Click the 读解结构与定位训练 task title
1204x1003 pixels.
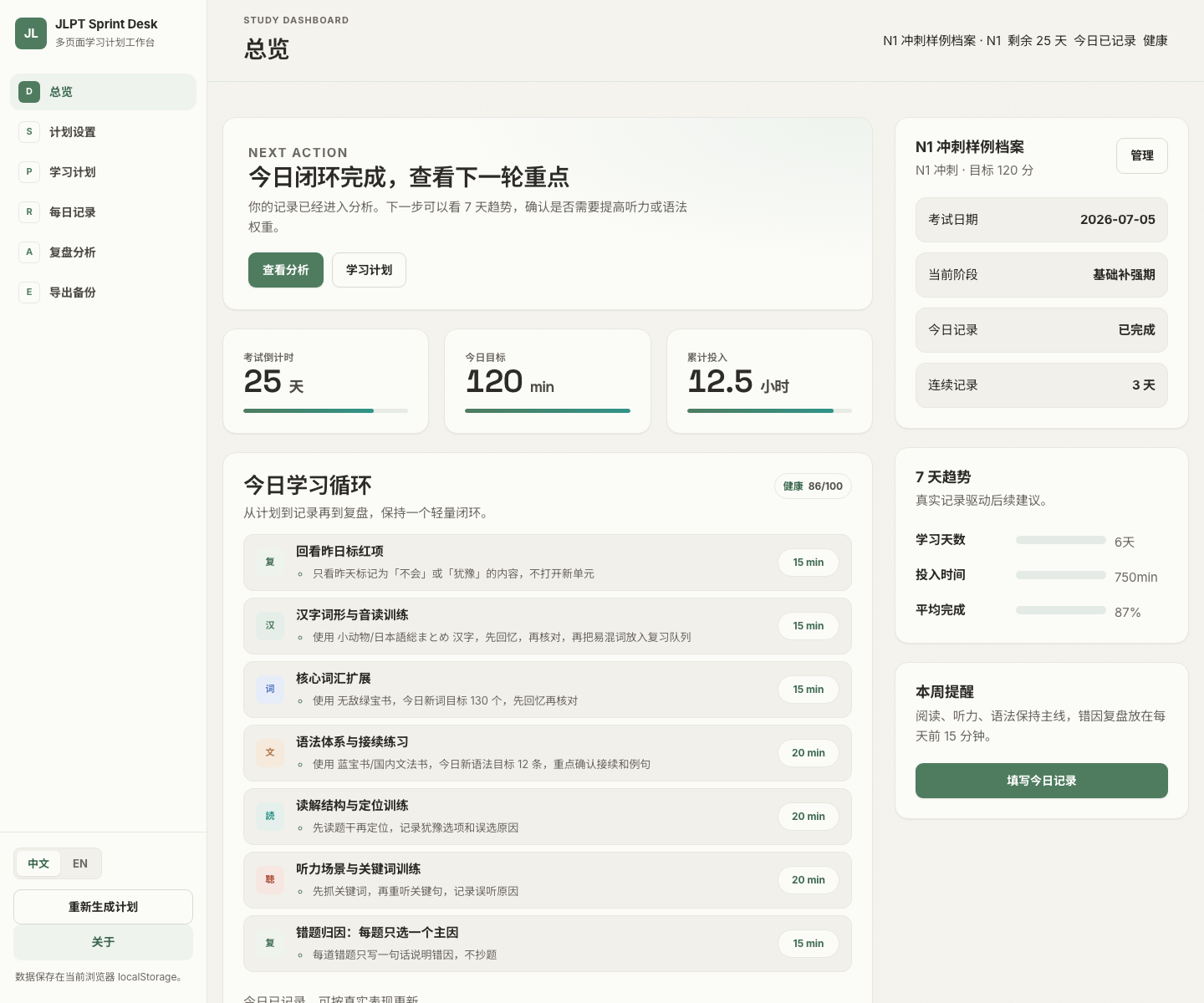(x=352, y=806)
